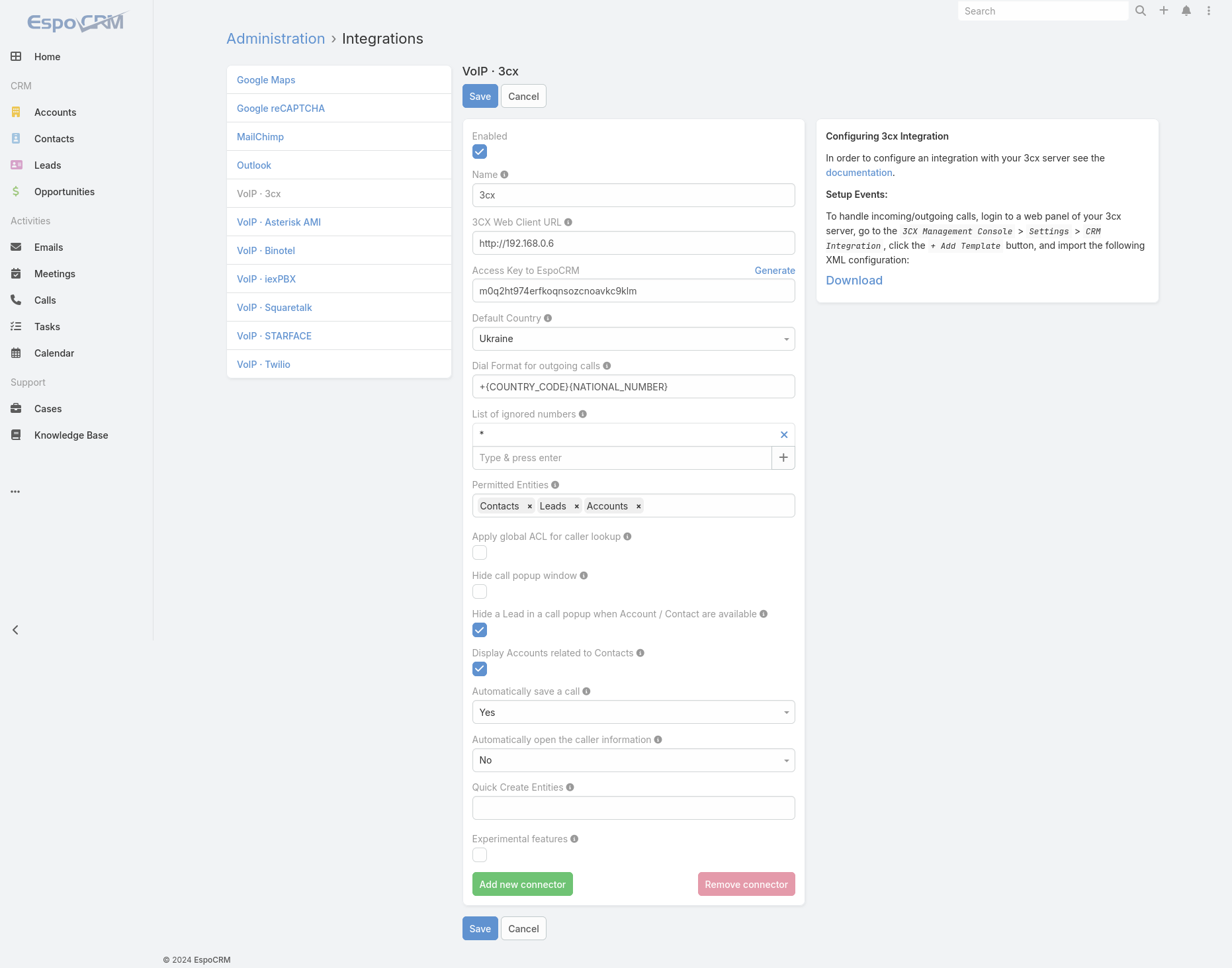
Task: Select Google reCAPTCHA integration
Action: [281, 109]
